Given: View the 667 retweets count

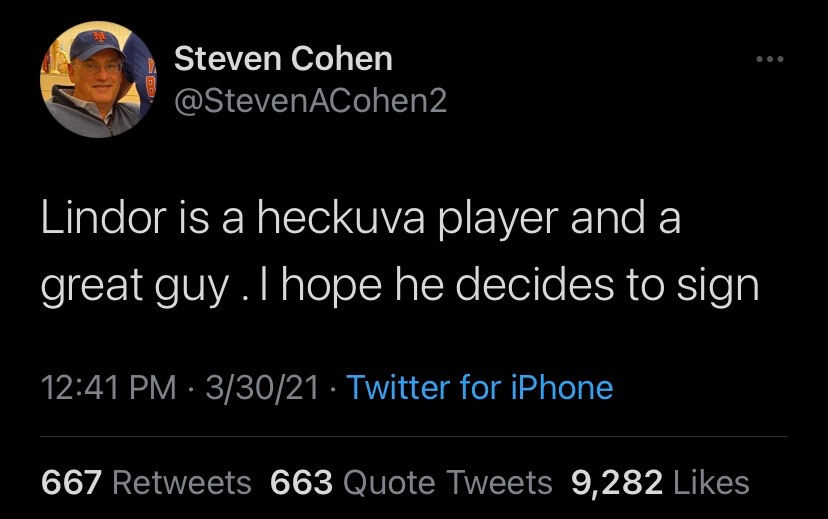Looking at the screenshot, I should click(71, 483).
